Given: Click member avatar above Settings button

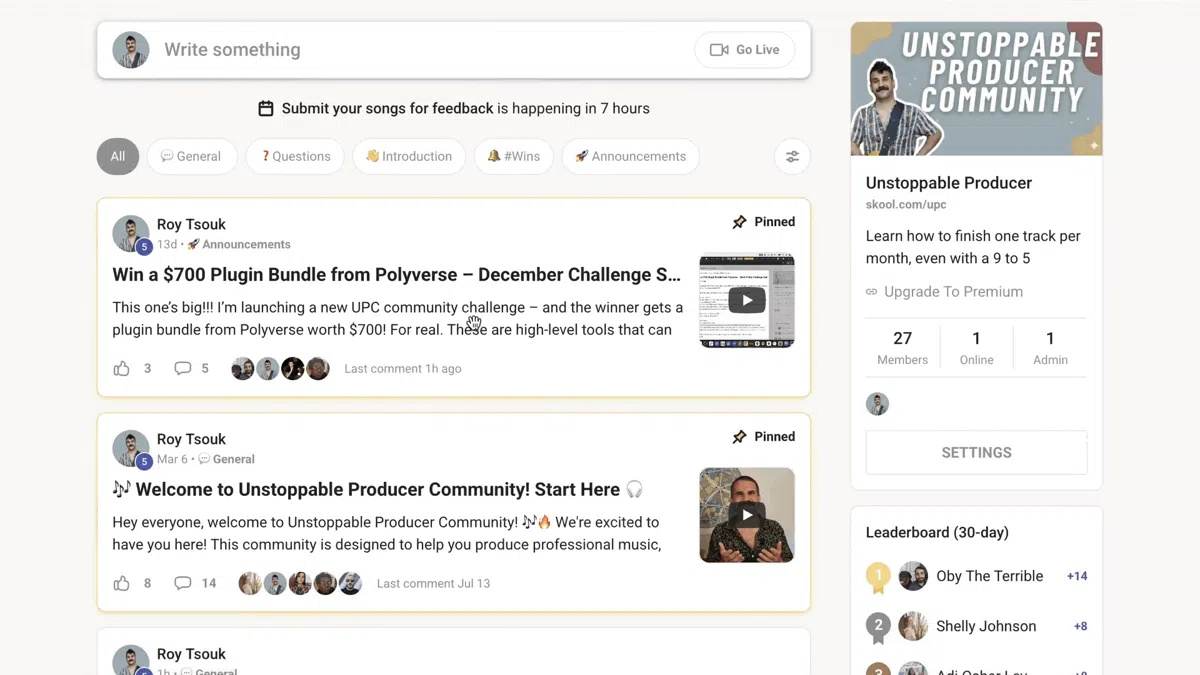Looking at the screenshot, I should (877, 404).
